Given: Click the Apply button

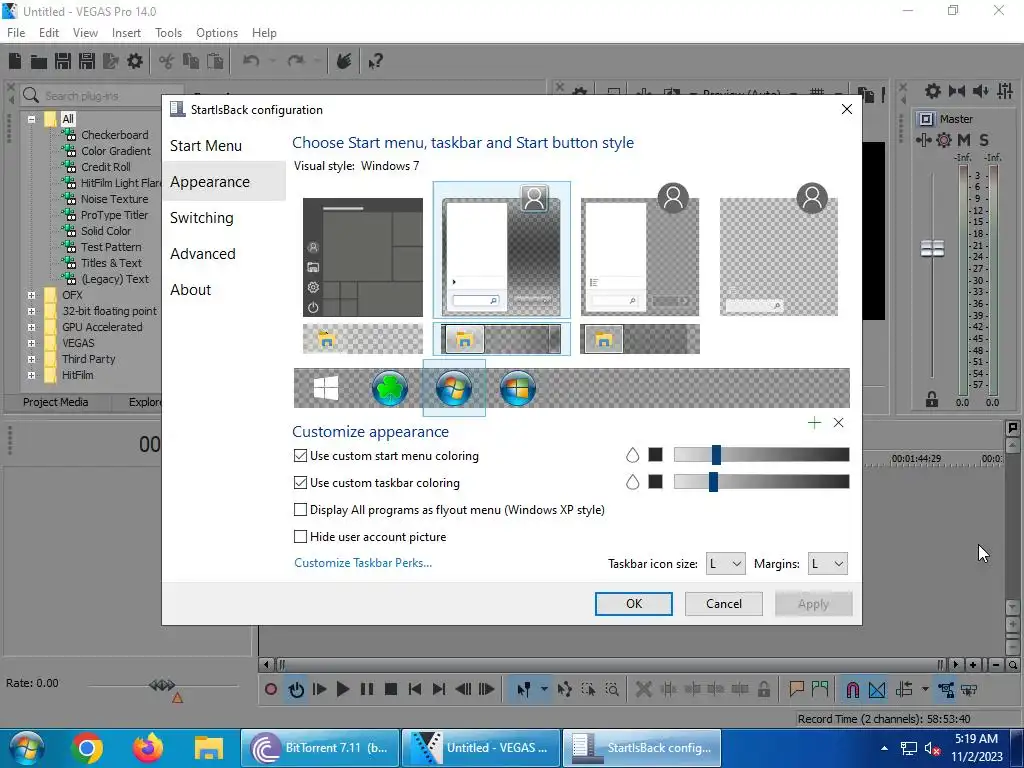Looking at the screenshot, I should point(813,603).
